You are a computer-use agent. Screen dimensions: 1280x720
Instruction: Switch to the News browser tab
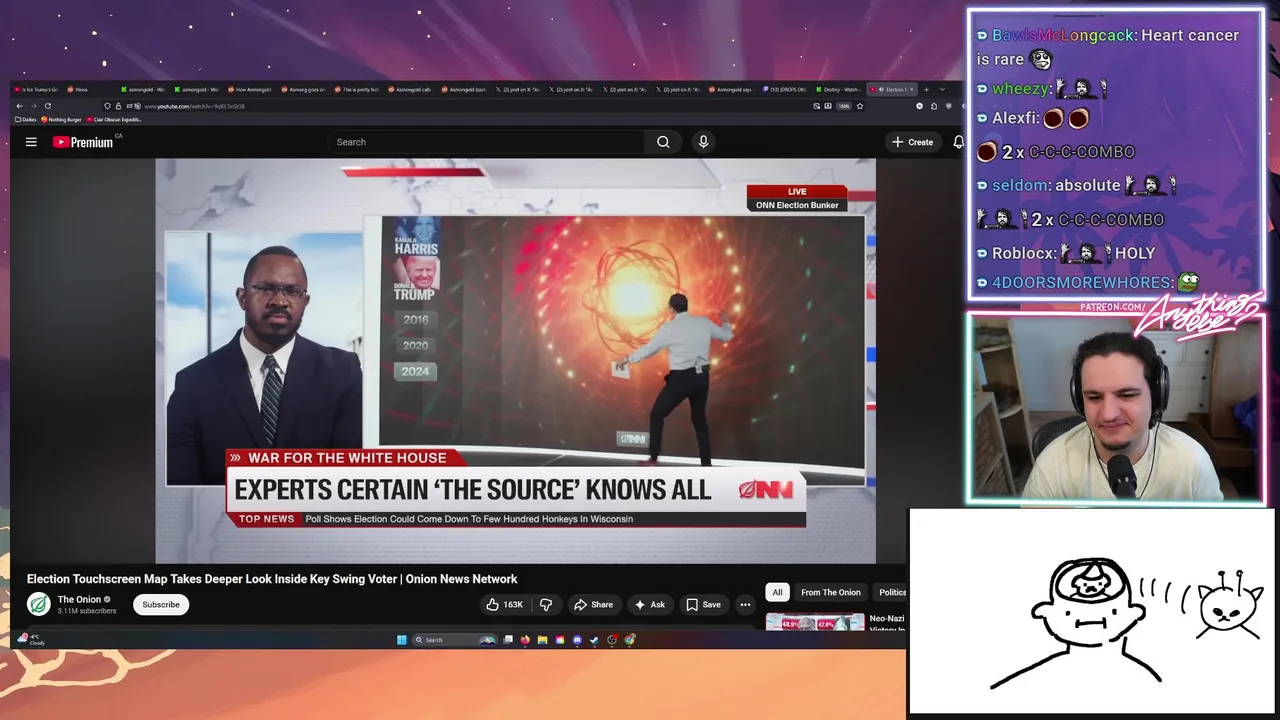88,90
